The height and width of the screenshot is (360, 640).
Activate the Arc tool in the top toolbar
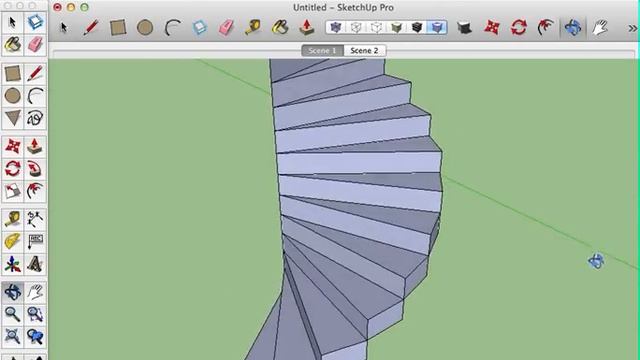coord(172,27)
